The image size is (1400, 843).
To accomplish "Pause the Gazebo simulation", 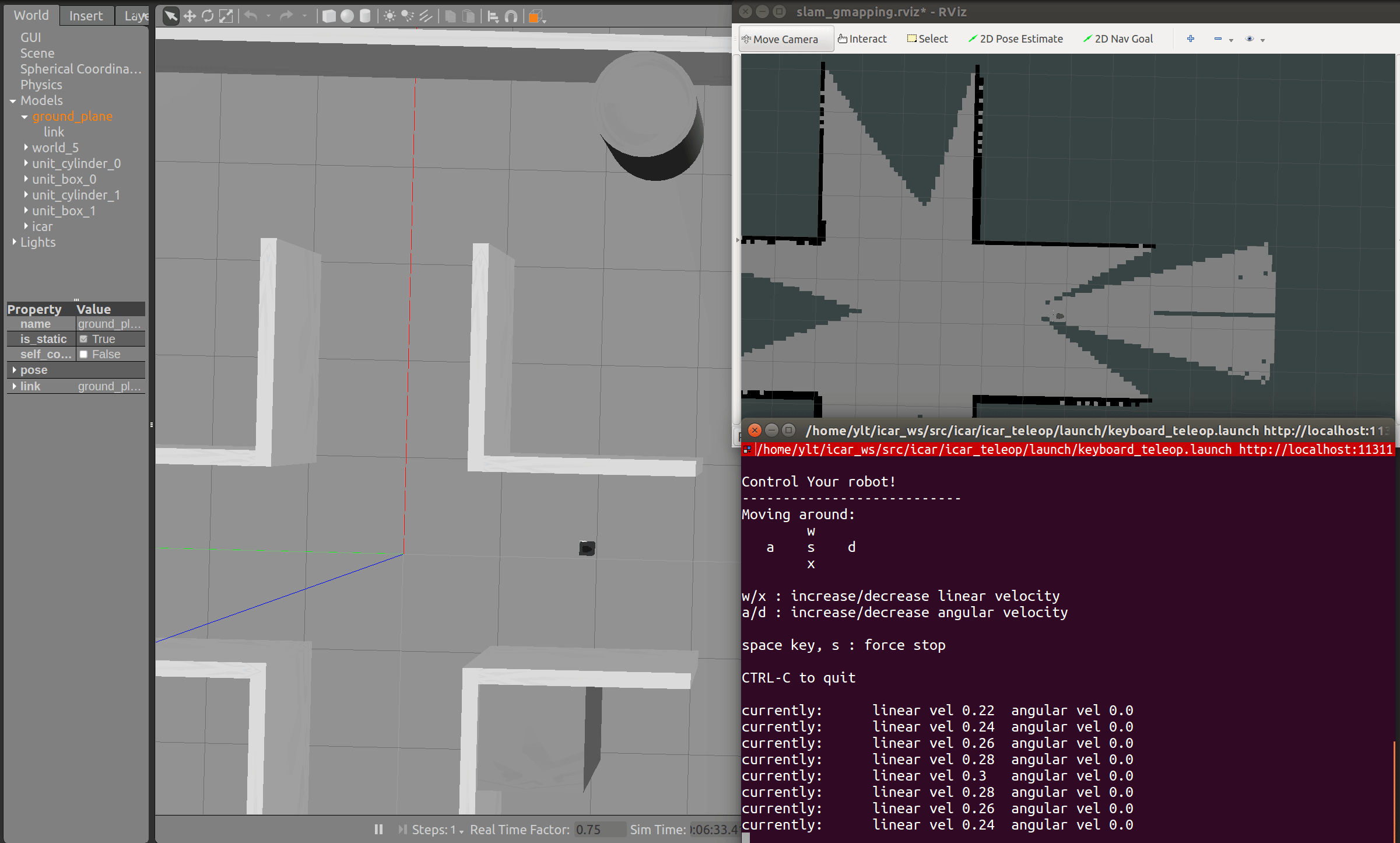I will coord(378,829).
